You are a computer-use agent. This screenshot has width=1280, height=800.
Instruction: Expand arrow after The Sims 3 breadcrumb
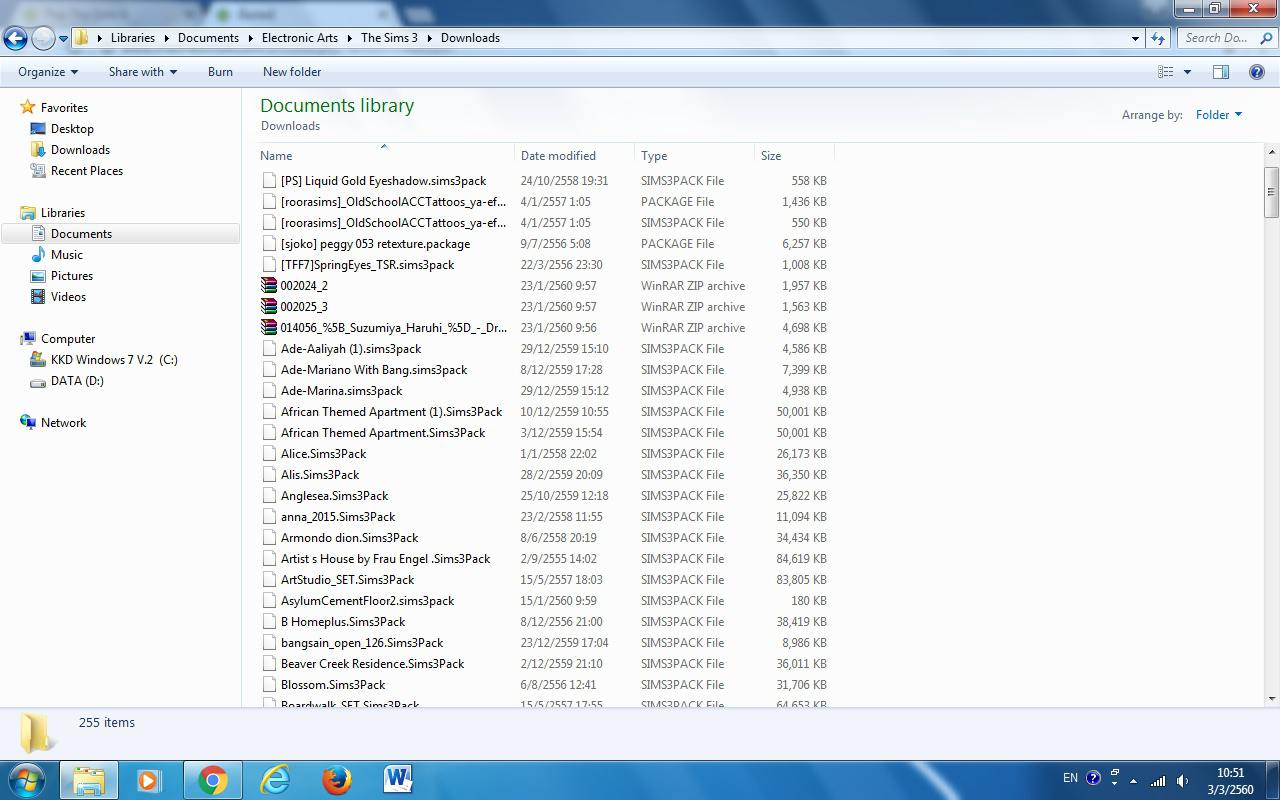[x=429, y=38]
